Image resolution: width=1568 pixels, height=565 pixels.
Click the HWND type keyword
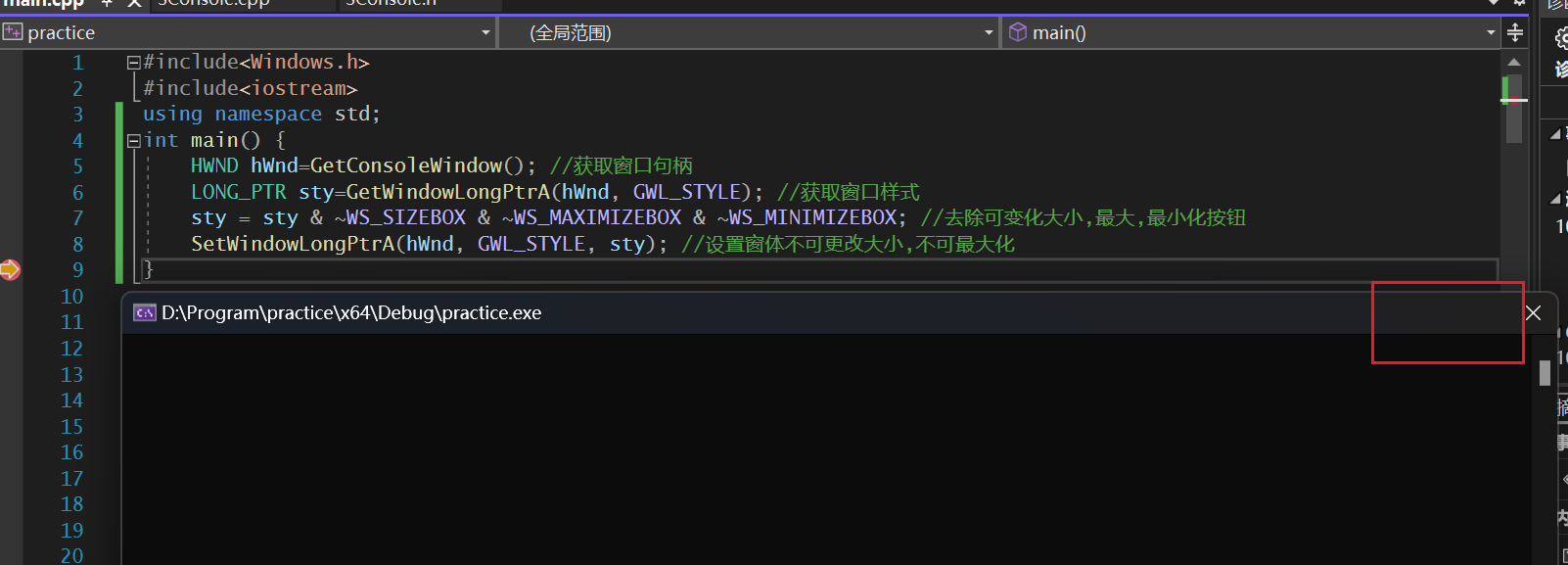(x=214, y=165)
